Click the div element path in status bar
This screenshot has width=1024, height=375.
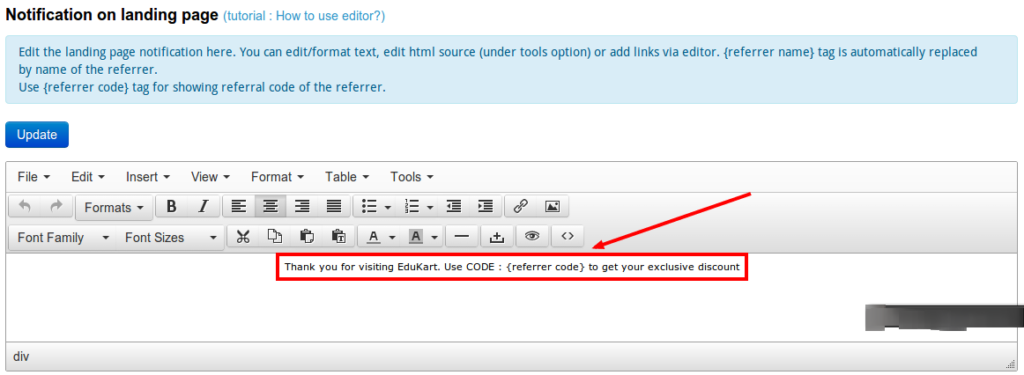pos(21,357)
